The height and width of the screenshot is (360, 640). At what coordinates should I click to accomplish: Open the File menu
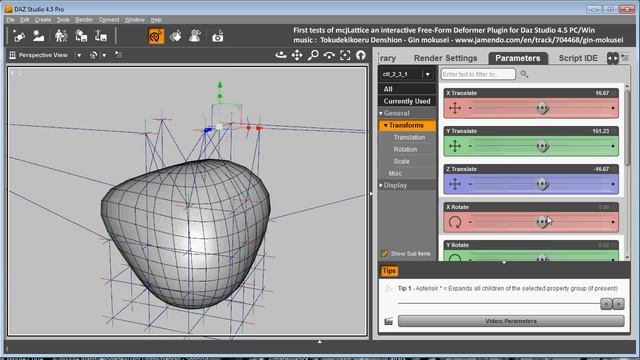pyautogui.click(x=10, y=20)
